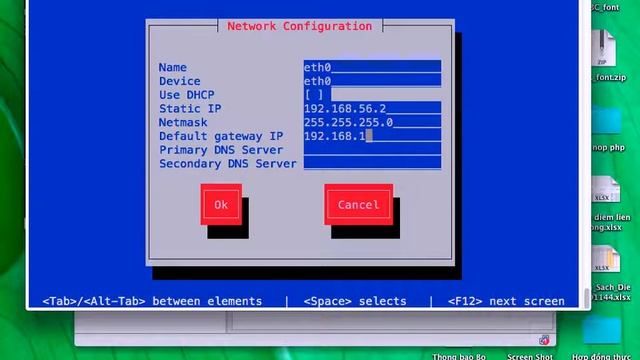Click the Cancel button

pyautogui.click(x=358, y=204)
